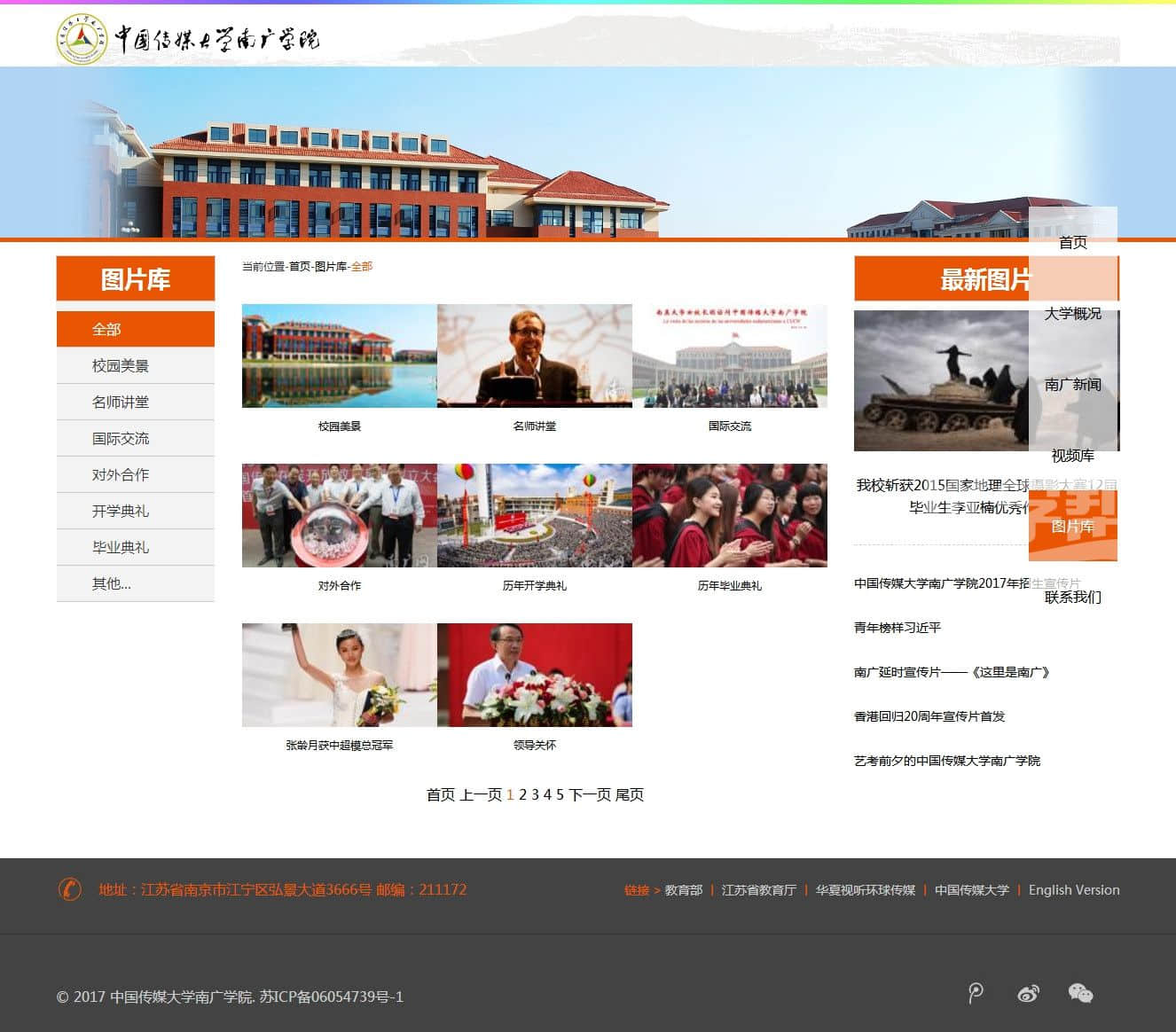Select 毕业典礼 category in sidebar
The width and height of the screenshot is (1176, 1032).
(x=121, y=547)
